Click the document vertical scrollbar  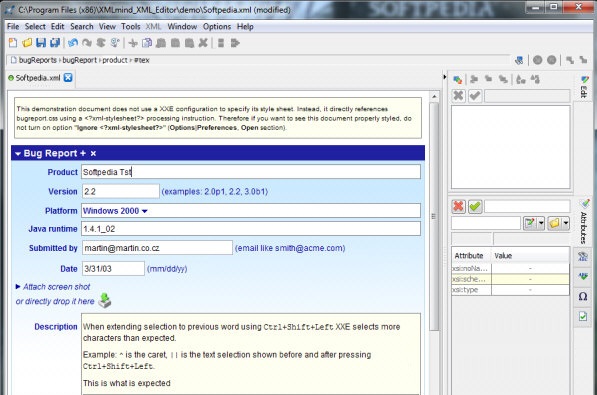point(434,216)
